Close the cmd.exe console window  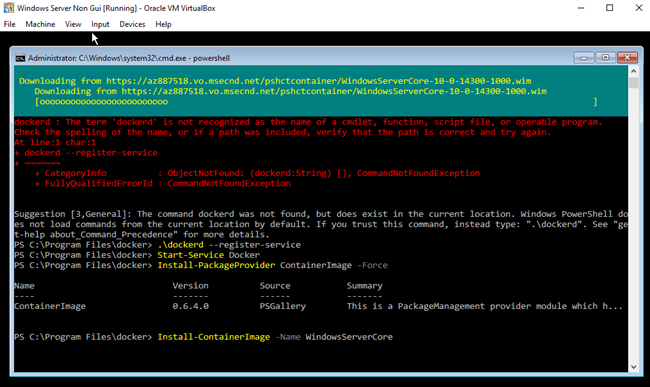point(627,57)
